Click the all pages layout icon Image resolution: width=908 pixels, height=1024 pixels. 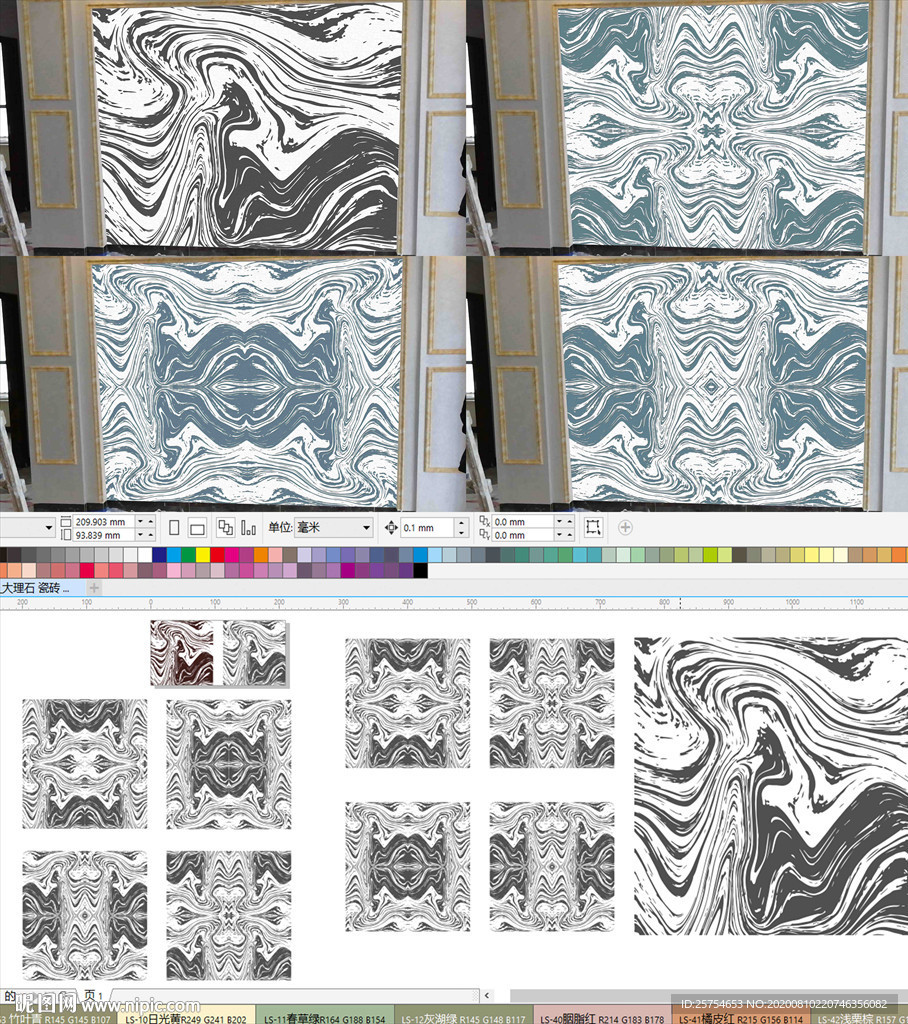tap(226, 527)
